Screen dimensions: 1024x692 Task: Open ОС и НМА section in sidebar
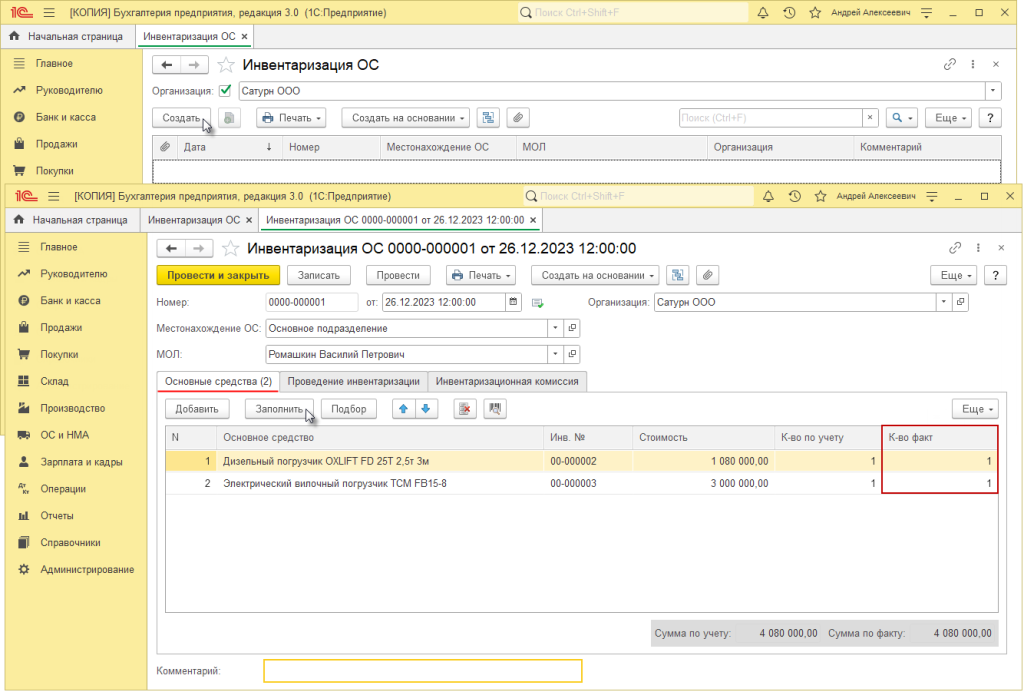pyautogui.click(x=65, y=435)
